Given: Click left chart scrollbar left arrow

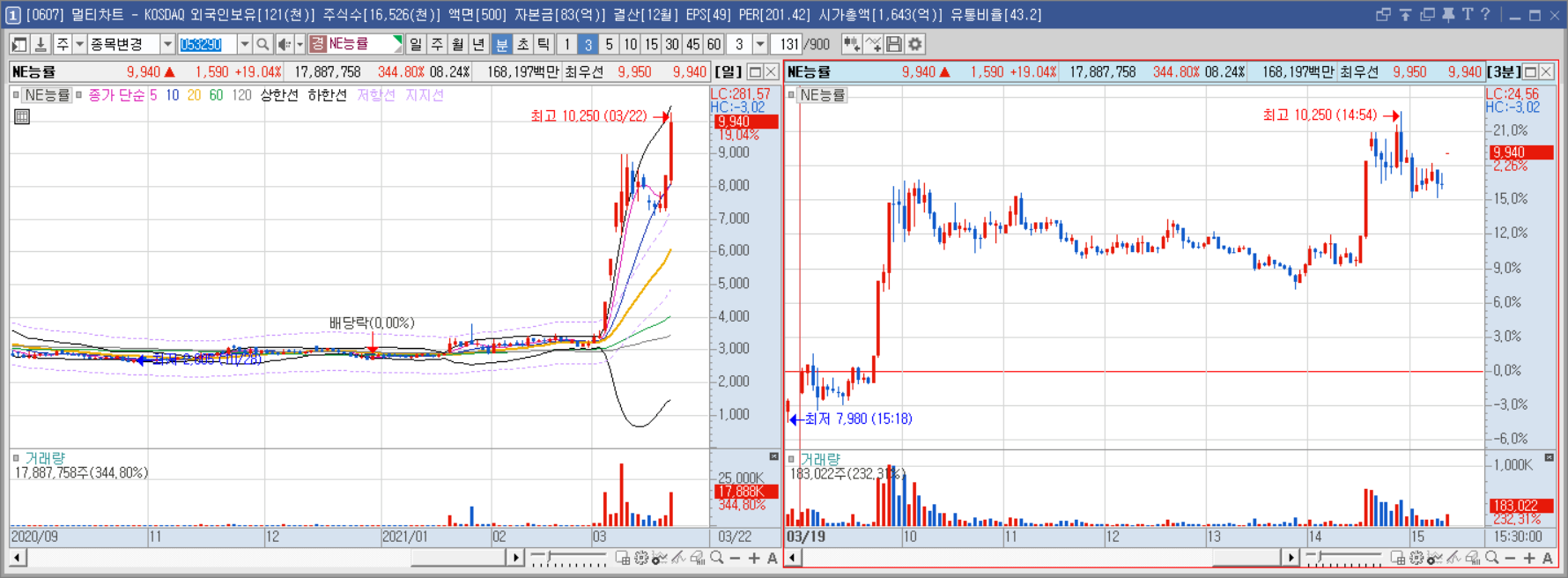Looking at the screenshot, I should [x=18, y=558].
